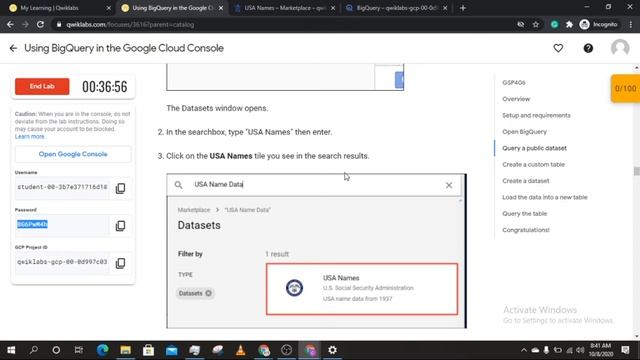Open Task View on taskbar
Viewport: 640px width, 360px height.
(79, 350)
